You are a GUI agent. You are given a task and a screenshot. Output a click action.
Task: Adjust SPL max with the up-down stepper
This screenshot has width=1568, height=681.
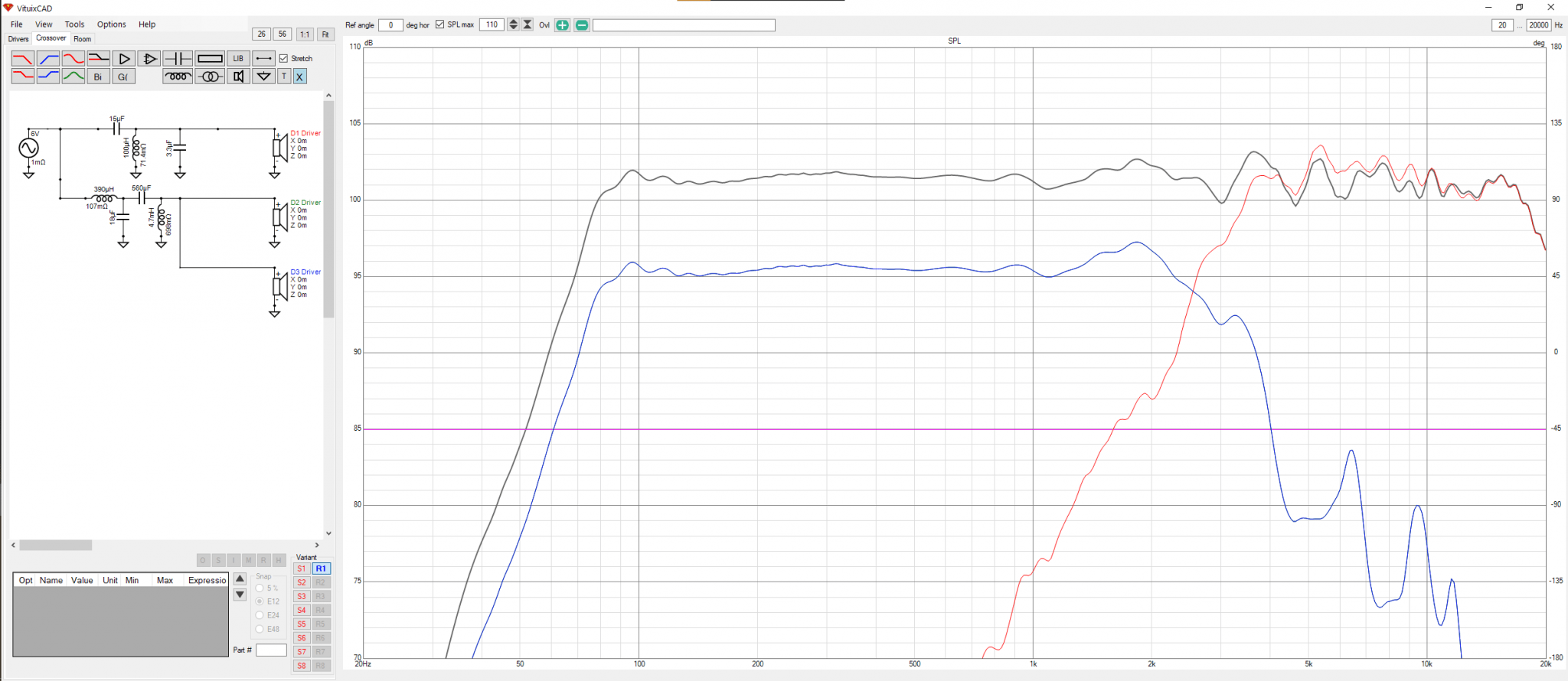(513, 24)
